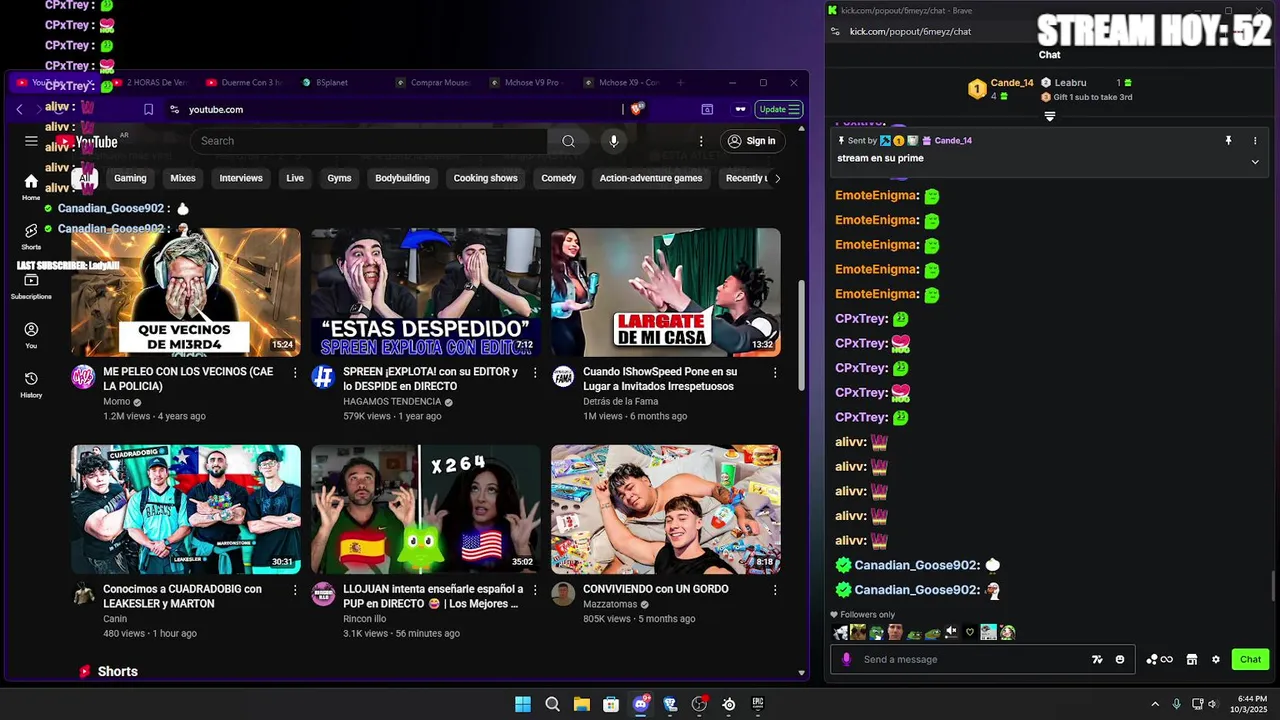Open options for SPREEN EXPLOTA video
1280x720 pixels.
(x=535, y=372)
